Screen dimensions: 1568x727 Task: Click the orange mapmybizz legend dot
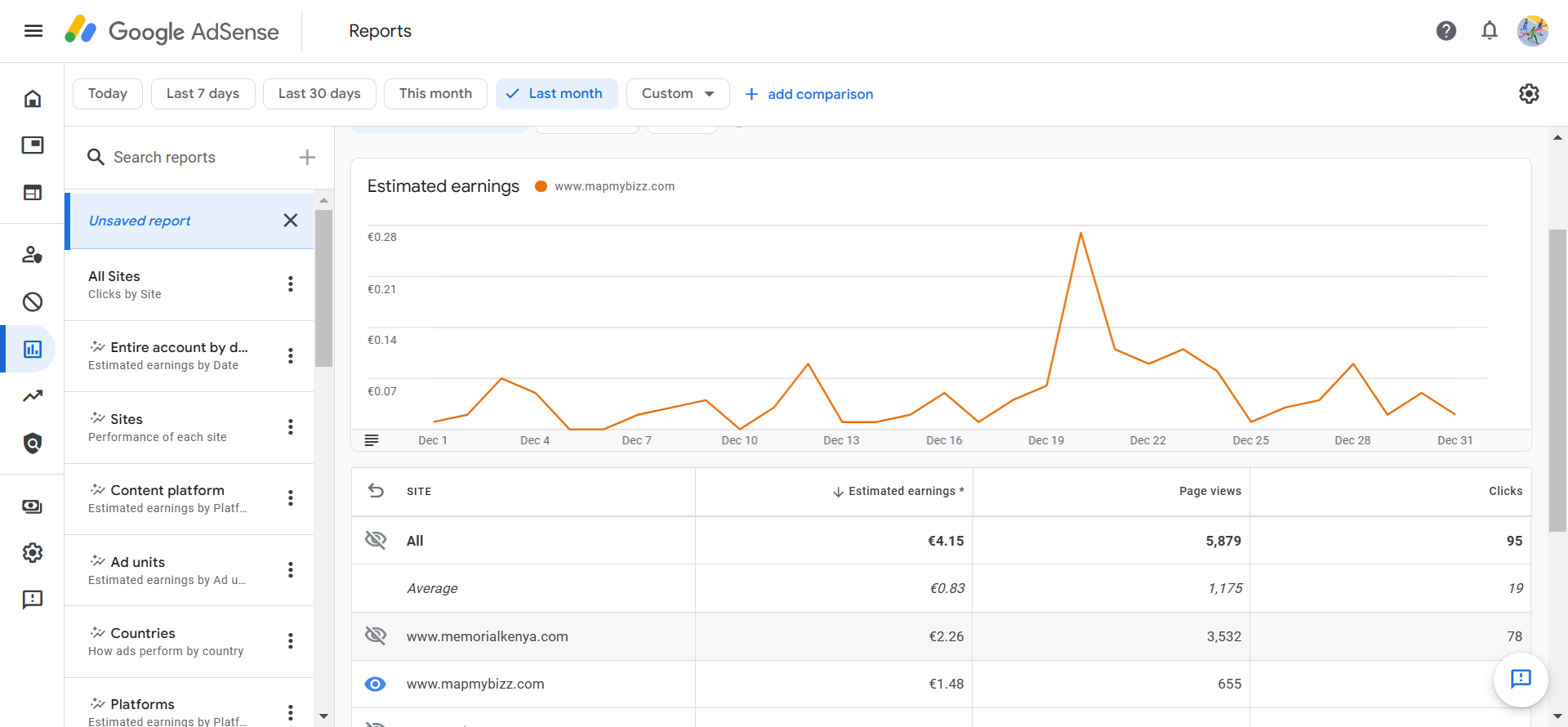tap(541, 186)
